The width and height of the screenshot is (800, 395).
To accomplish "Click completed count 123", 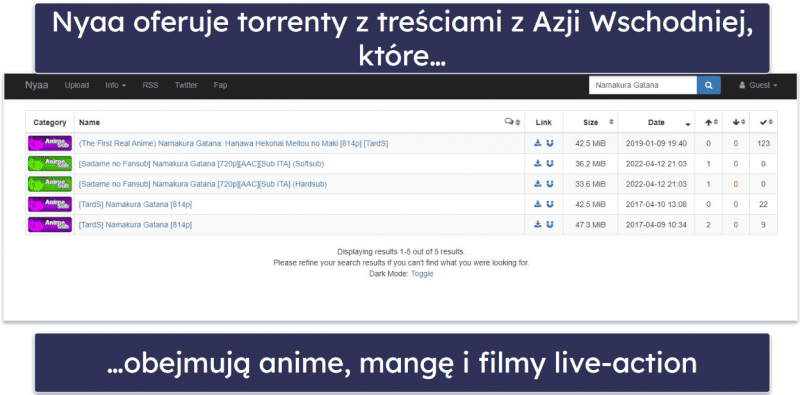I will click(x=764, y=143).
